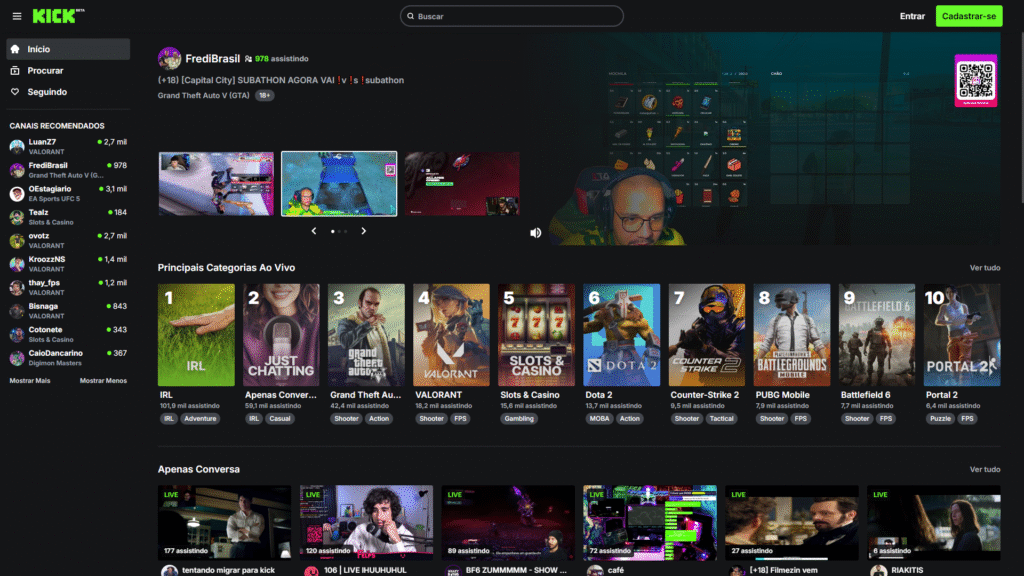
Task: Click the Kick logo
Action: (x=58, y=16)
